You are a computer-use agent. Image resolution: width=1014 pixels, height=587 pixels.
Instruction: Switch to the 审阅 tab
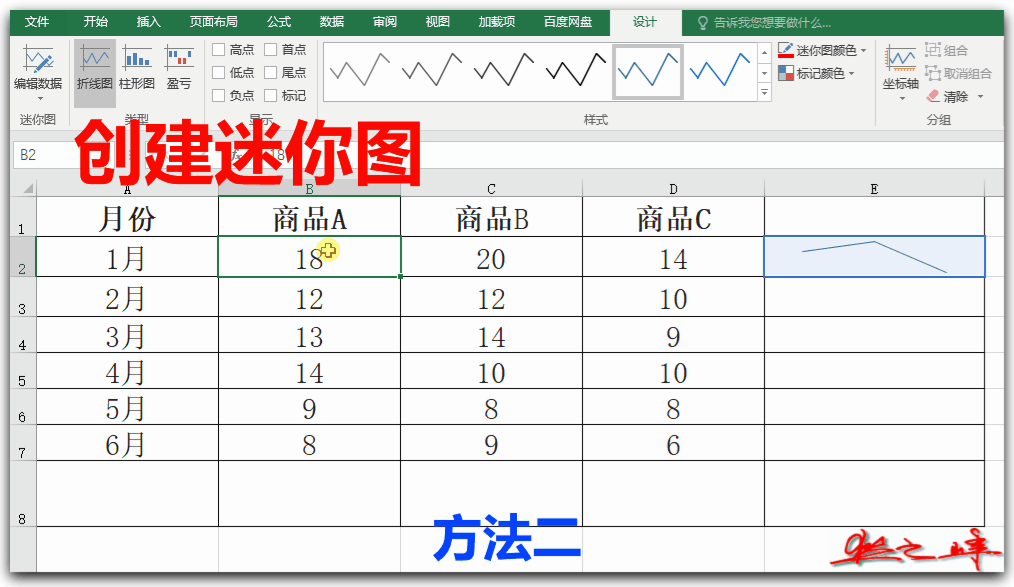click(x=385, y=22)
